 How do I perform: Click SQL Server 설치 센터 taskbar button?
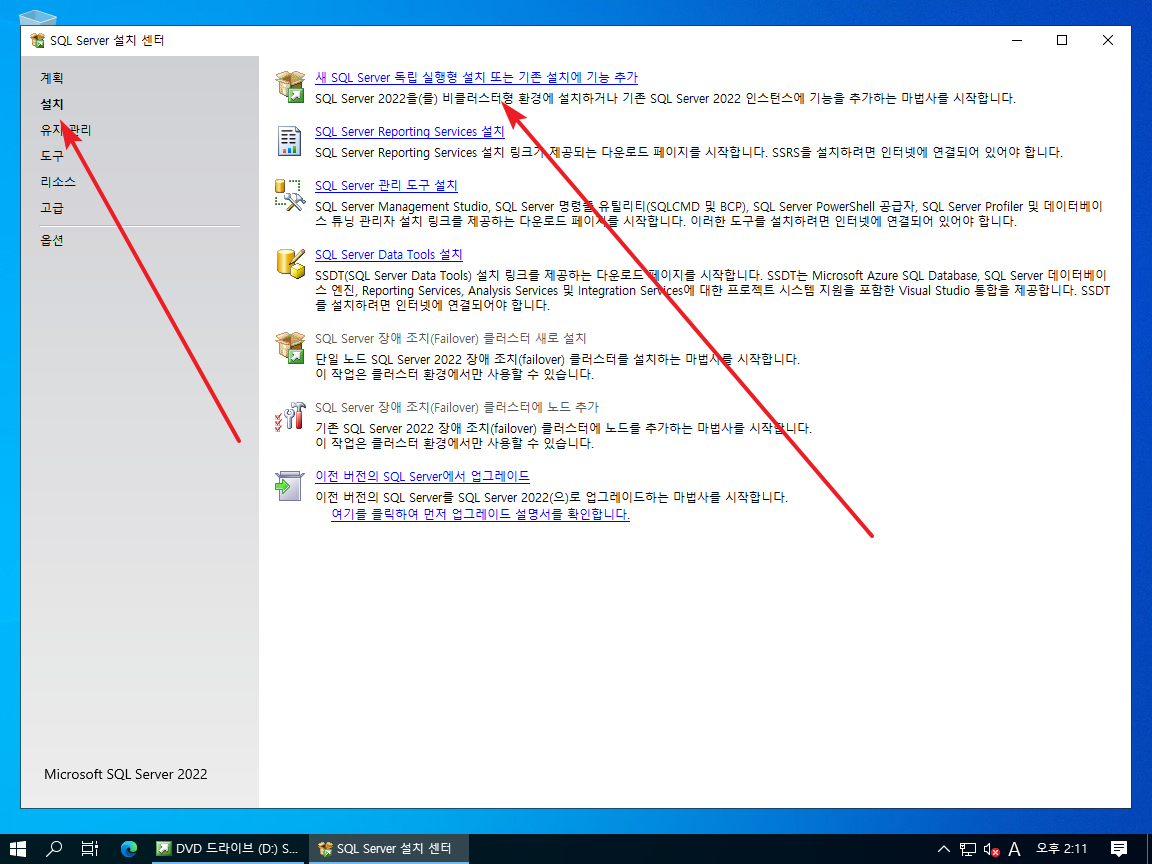388,849
